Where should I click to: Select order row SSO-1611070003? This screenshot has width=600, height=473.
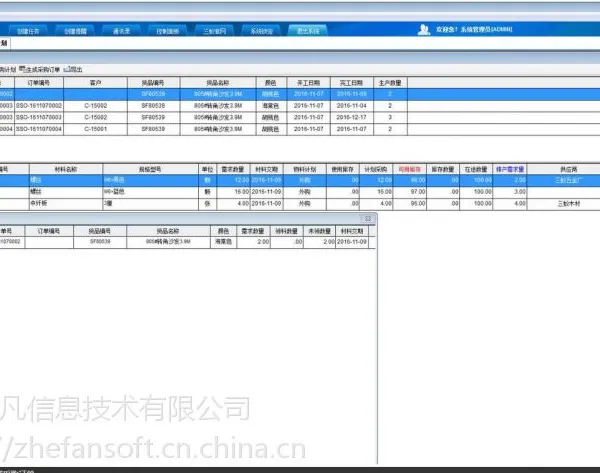[x=300, y=117]
